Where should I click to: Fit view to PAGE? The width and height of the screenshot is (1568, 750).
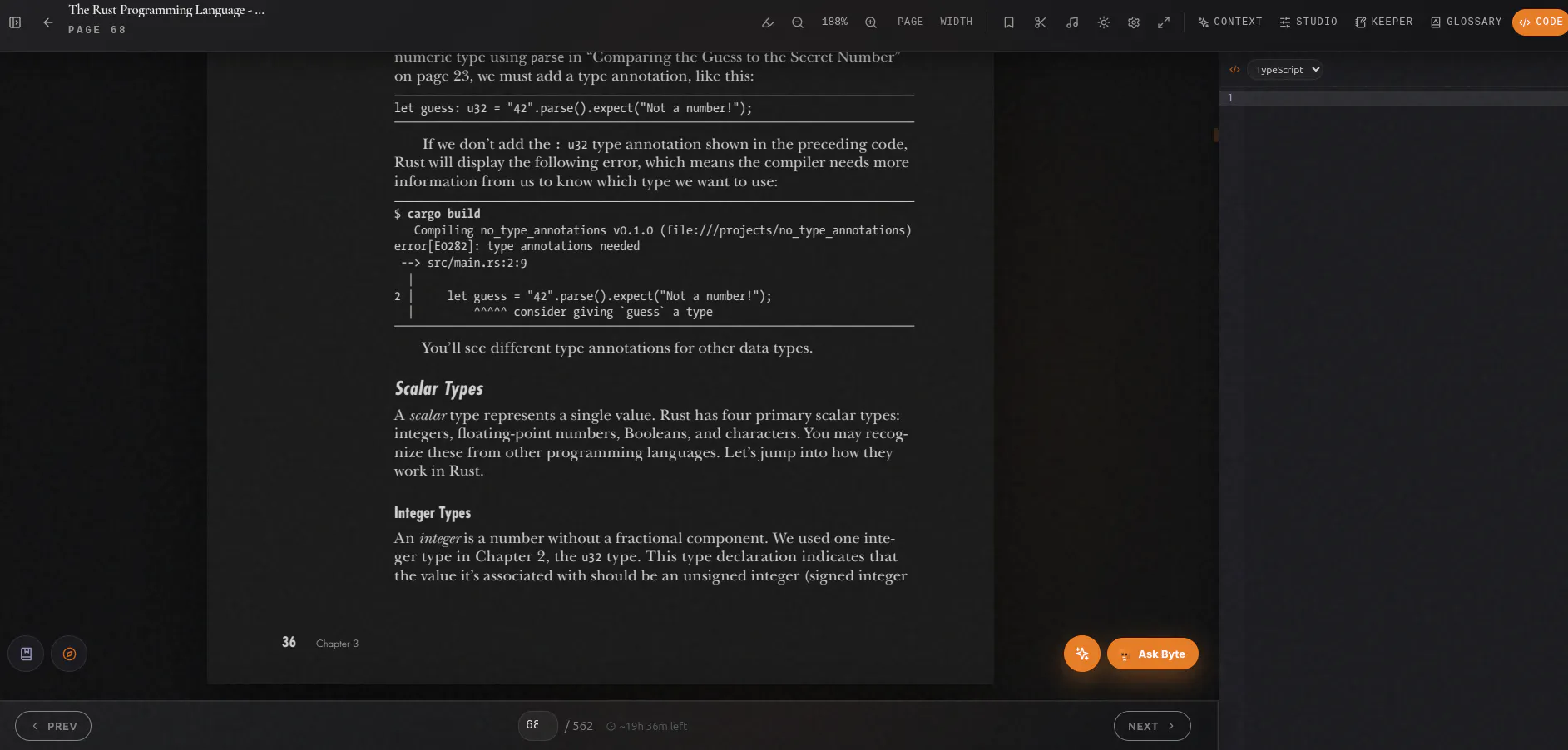(910, 22)
